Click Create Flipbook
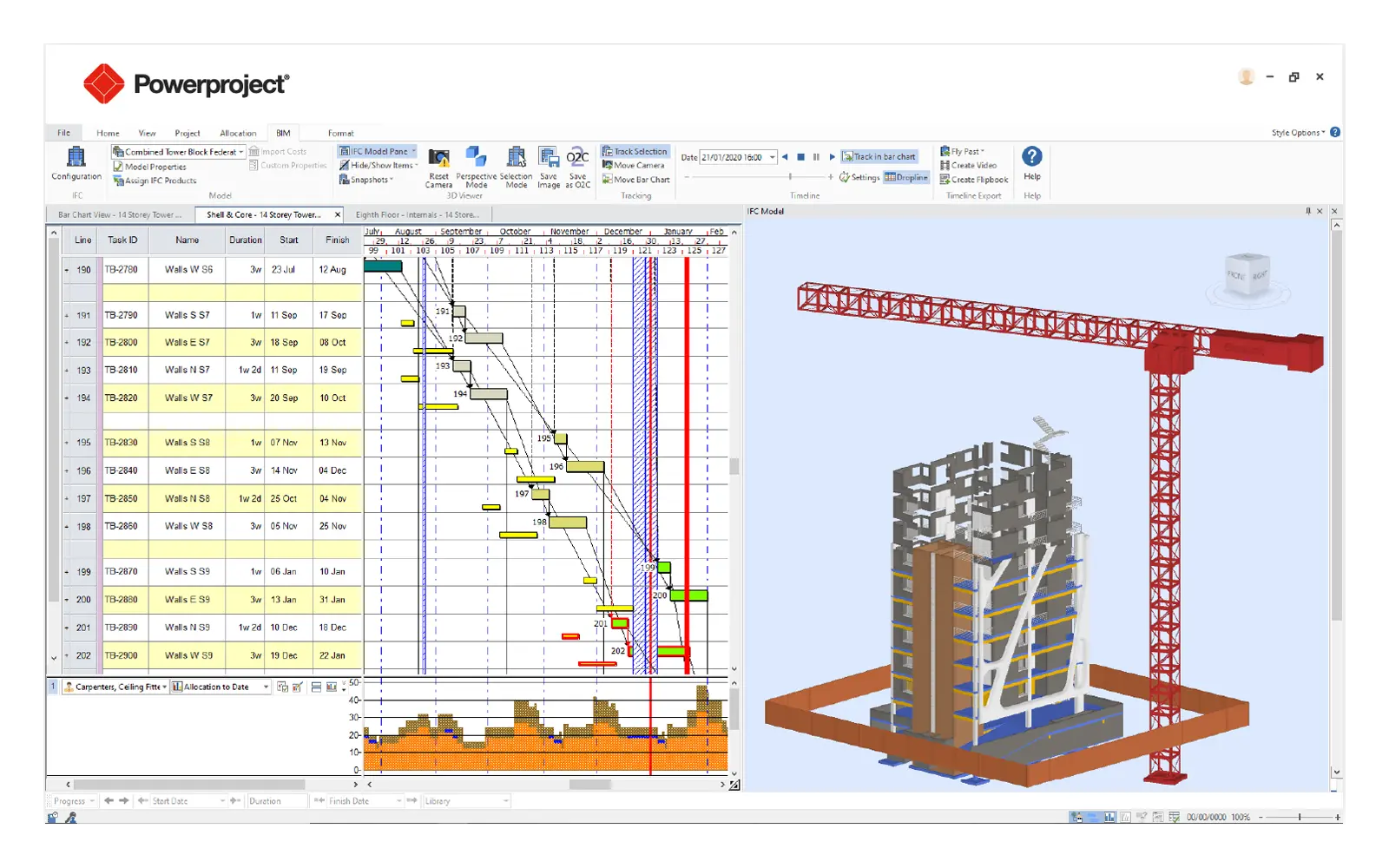 click(x=975, y=179)
